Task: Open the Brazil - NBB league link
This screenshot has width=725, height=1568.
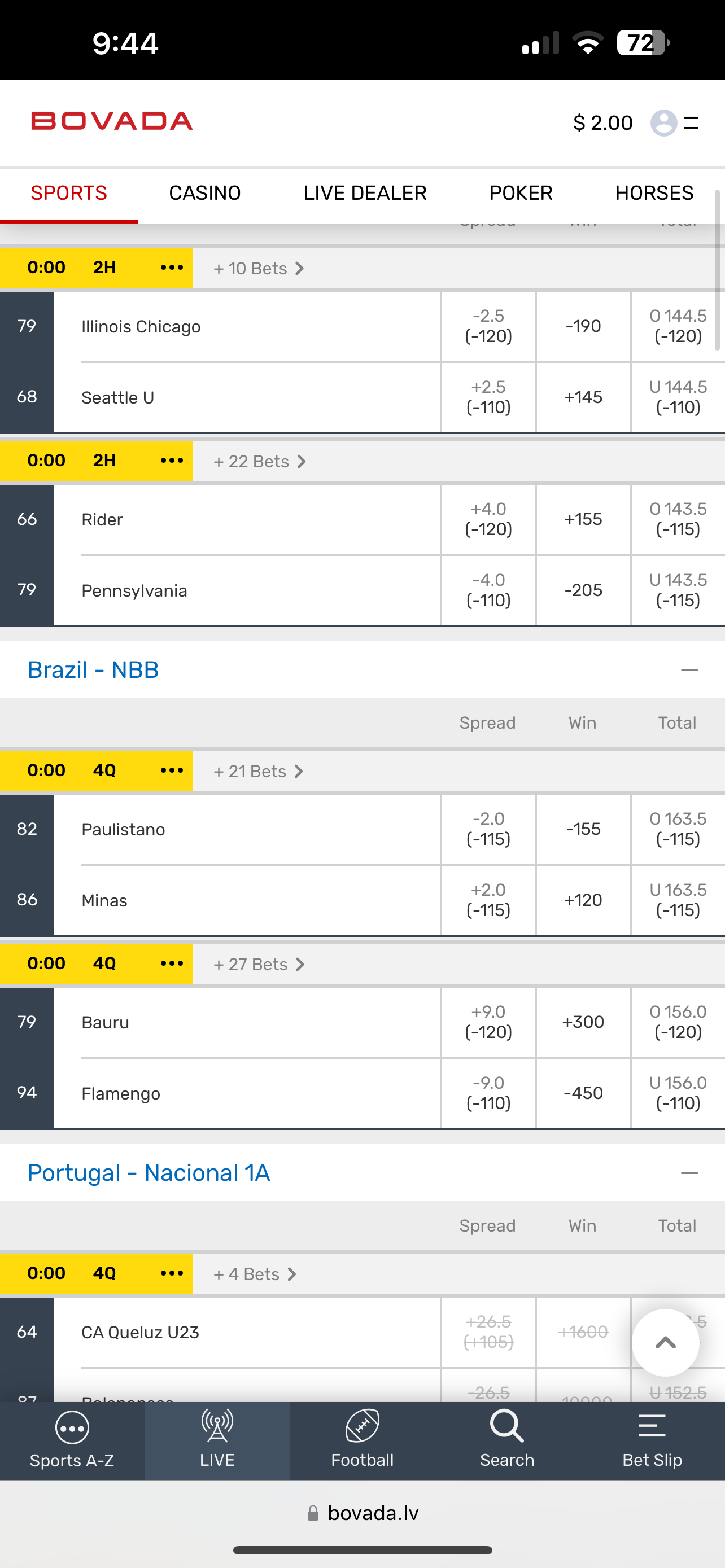Action: [x=93, y=670]
